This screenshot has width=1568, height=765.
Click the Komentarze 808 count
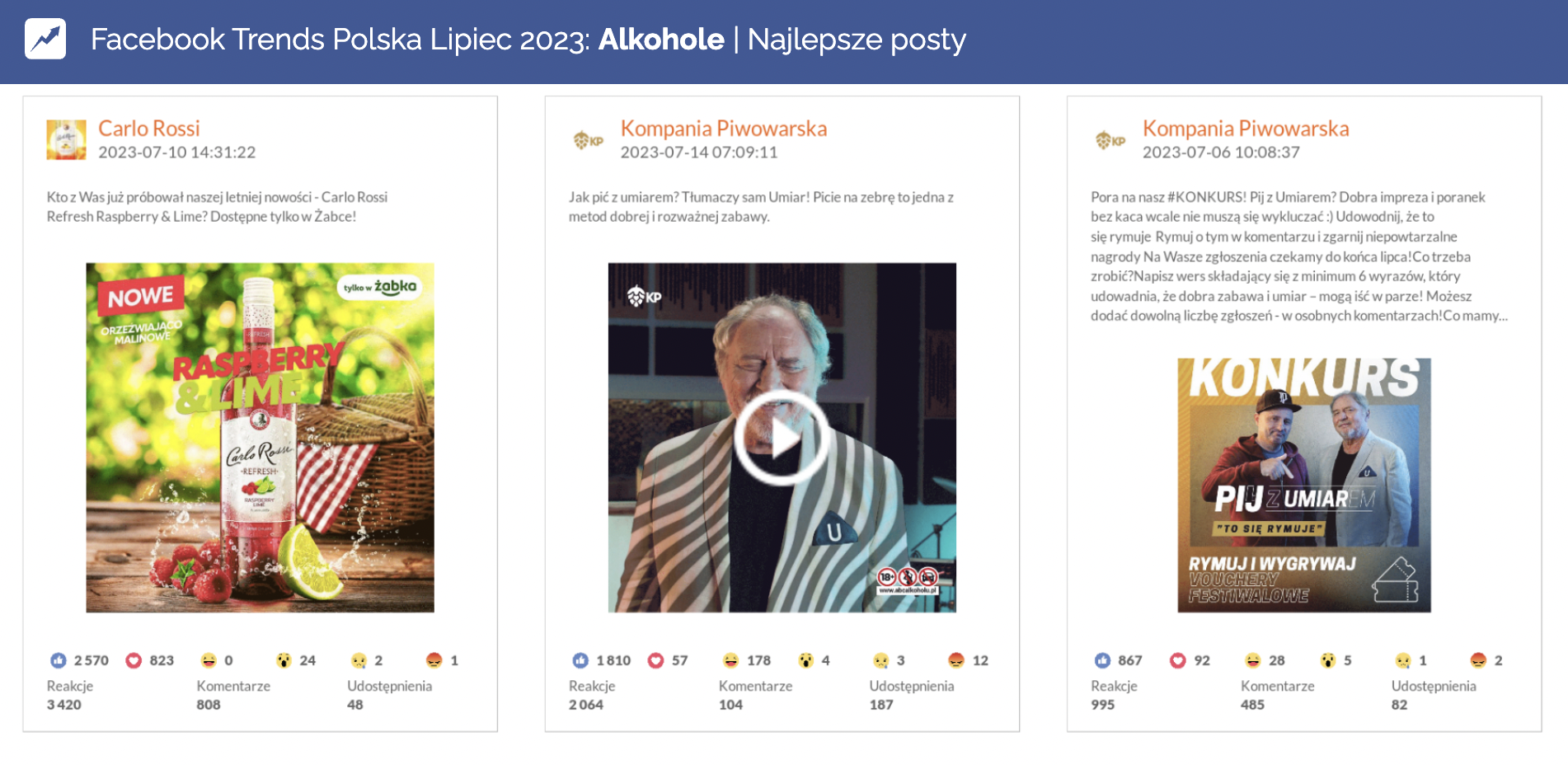tap(209, 705)
